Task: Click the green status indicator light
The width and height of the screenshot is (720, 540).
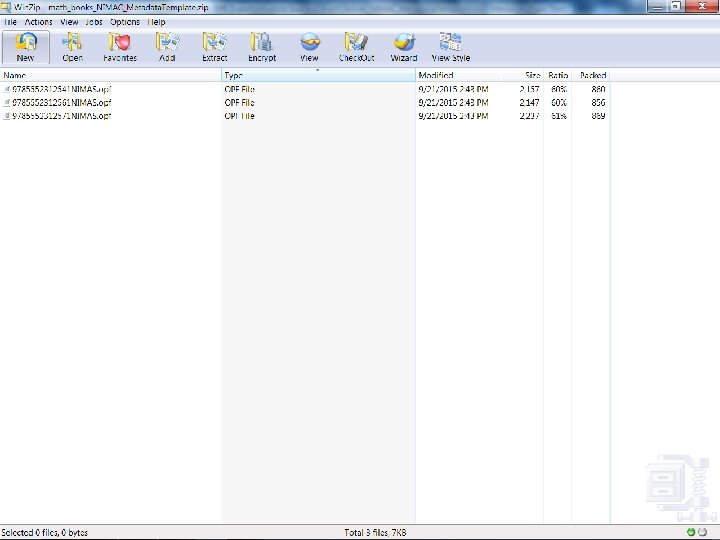Action: click(691, 532)
